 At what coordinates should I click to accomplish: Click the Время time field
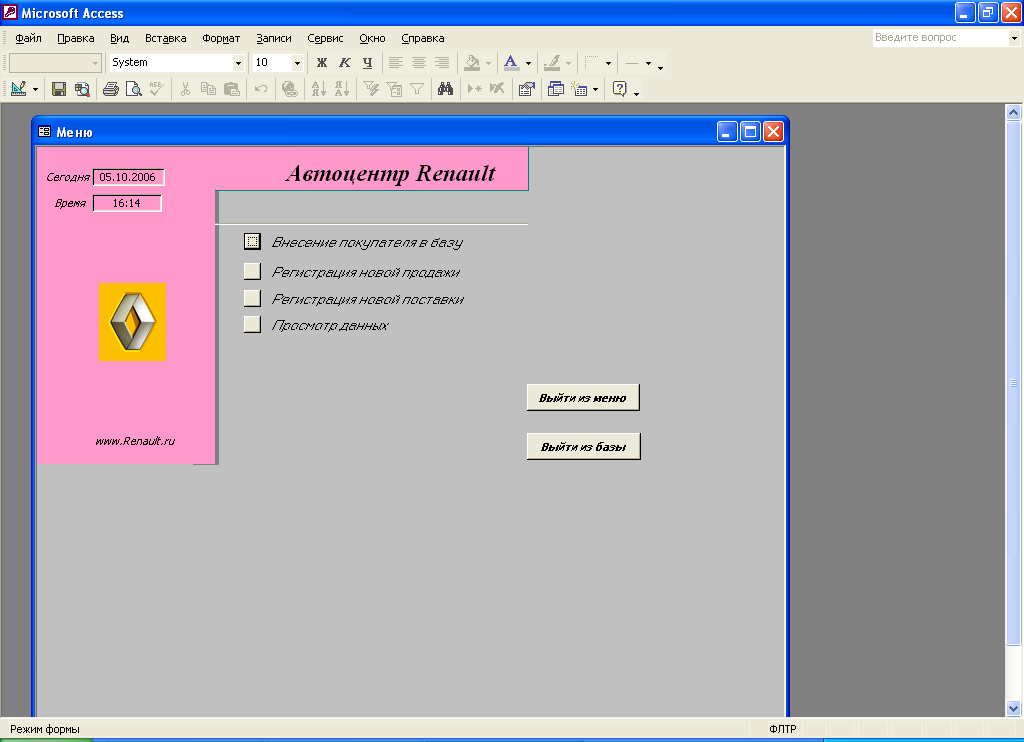coord(127,203)
